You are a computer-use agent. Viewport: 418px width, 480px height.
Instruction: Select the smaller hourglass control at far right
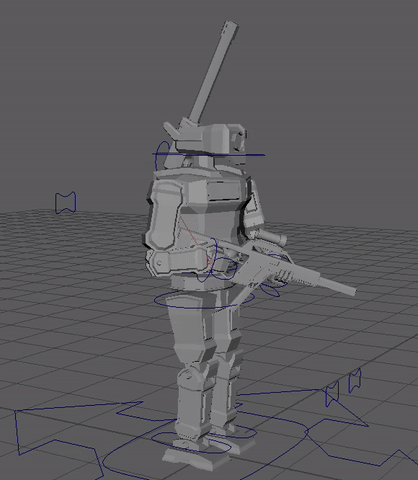pyautogui.click(x=355, y=380)
